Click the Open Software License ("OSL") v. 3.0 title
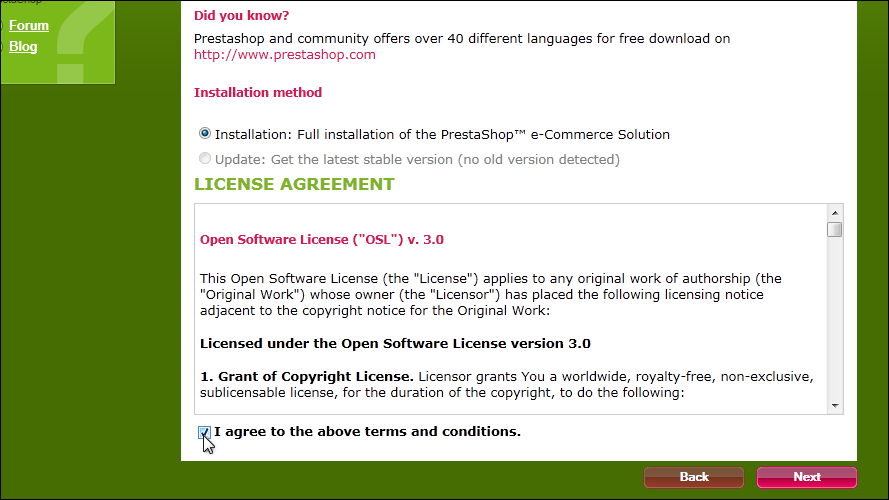889x500 pixels. click(321, 239)
